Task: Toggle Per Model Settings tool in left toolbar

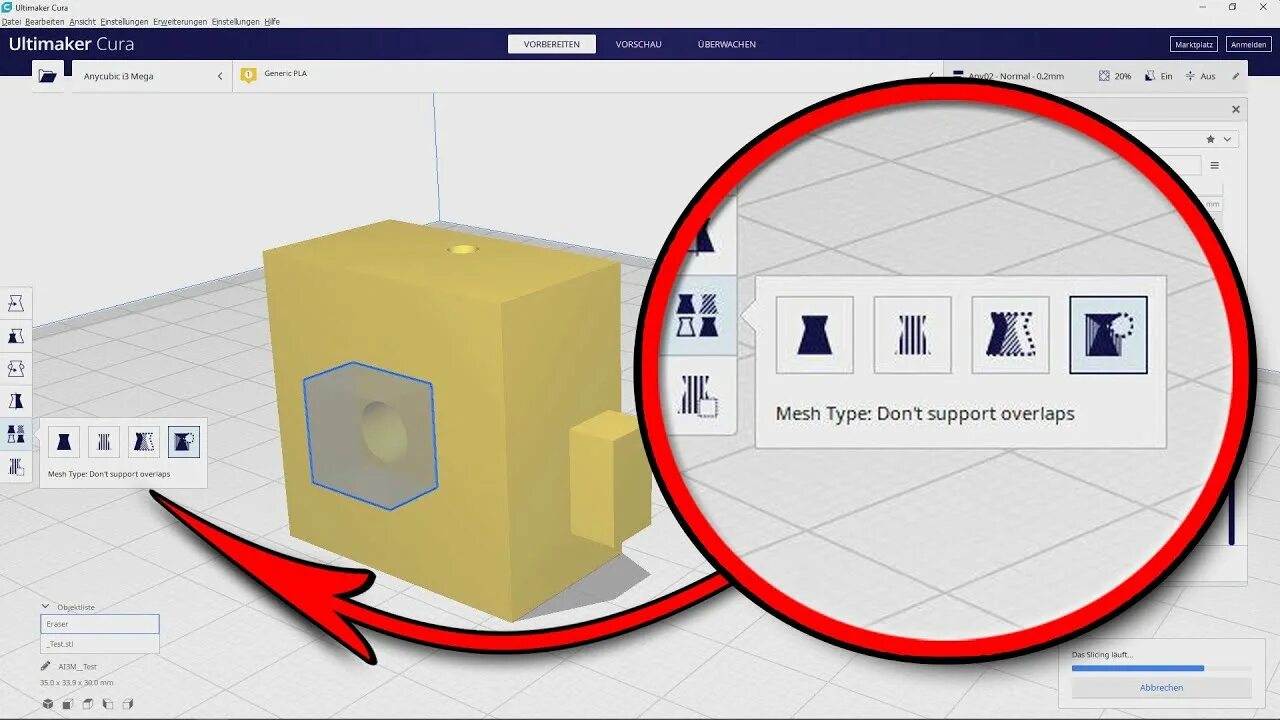Action: [x=16, y=434]
